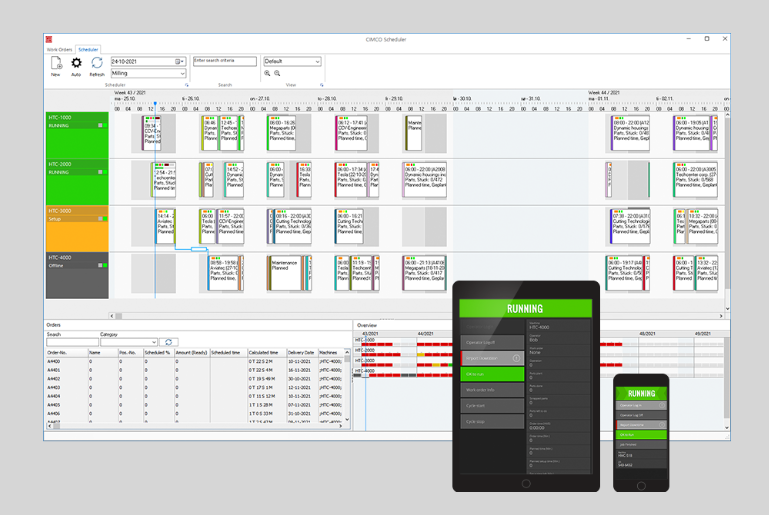Run Auto scheduling via the gear icon

pos(77,63)
